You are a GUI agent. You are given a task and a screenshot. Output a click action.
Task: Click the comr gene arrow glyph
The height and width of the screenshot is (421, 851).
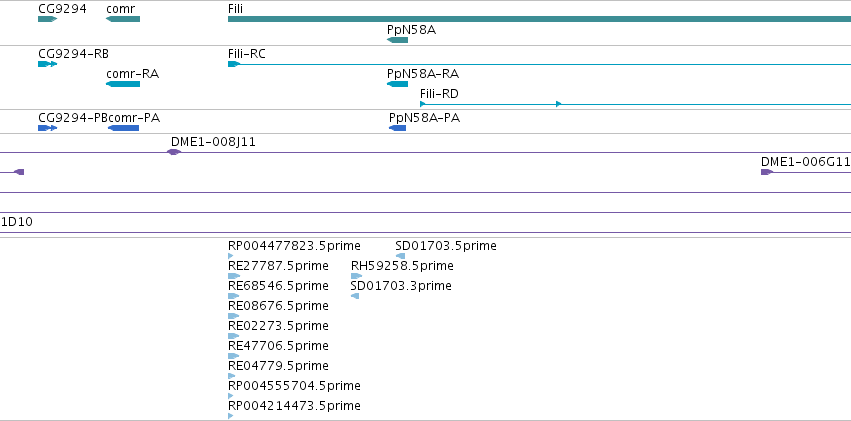pos(123,19)
